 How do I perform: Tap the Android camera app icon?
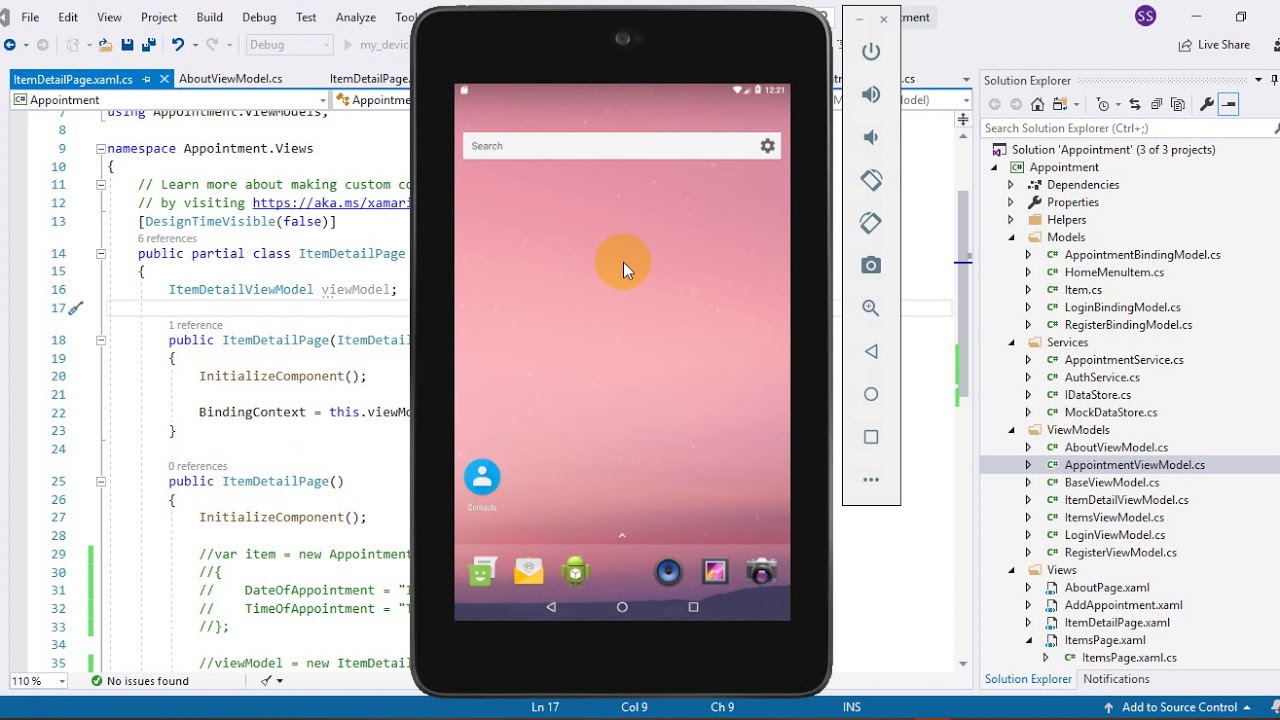(761, 572)
